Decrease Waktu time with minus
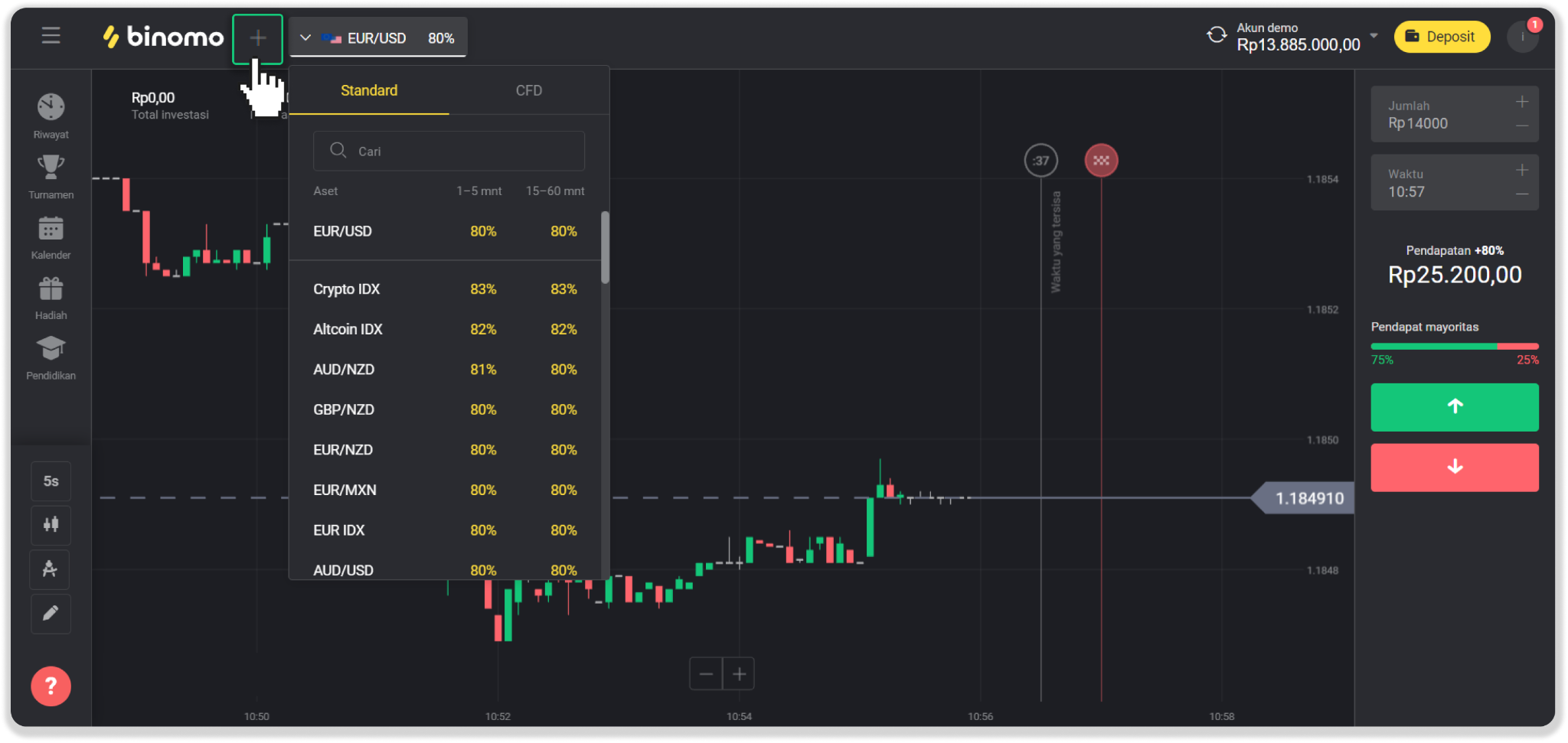1568x743 pixels. pos(1522,194)
